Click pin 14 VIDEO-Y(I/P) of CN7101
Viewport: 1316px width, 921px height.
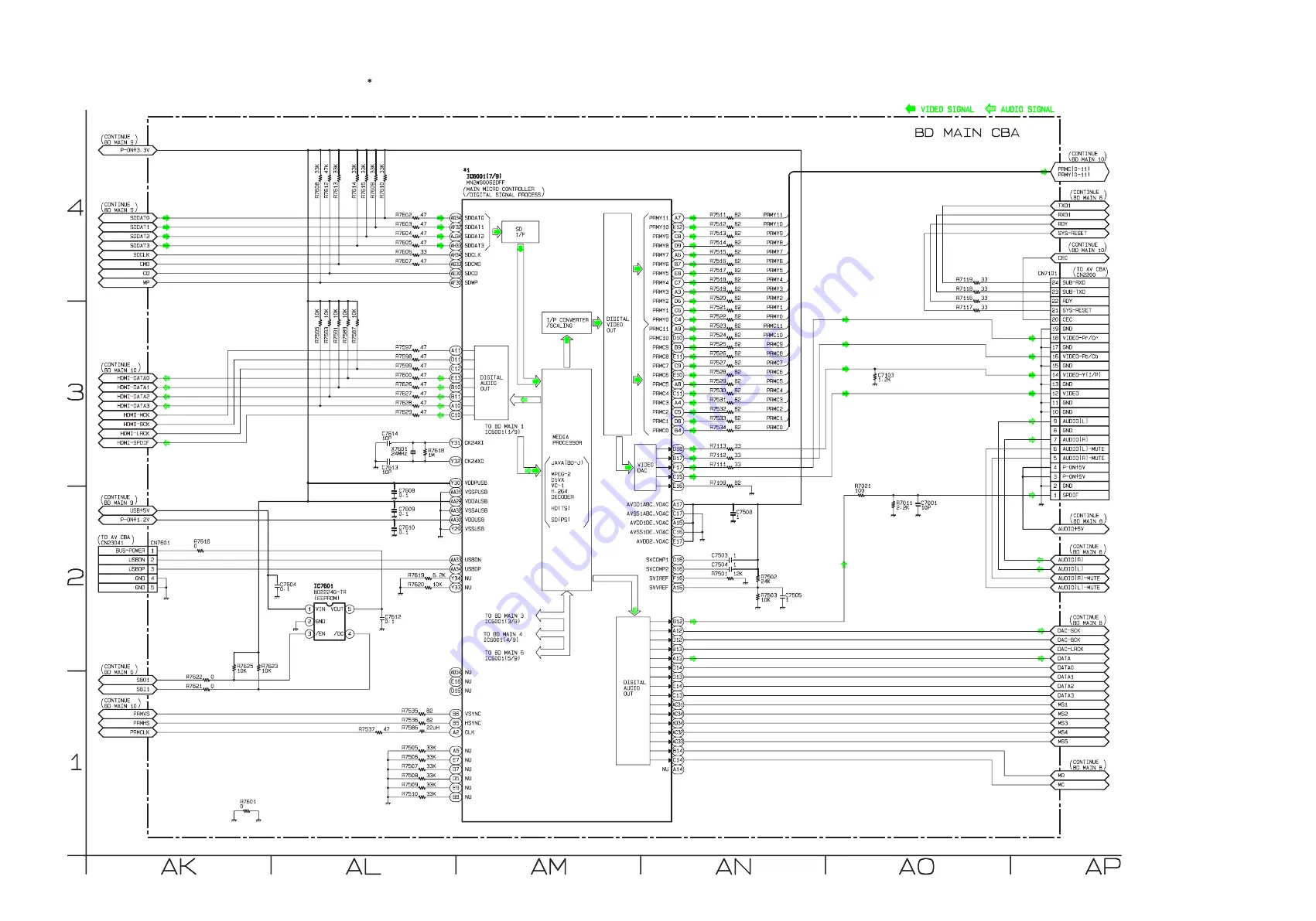[x=1080, y=375]
